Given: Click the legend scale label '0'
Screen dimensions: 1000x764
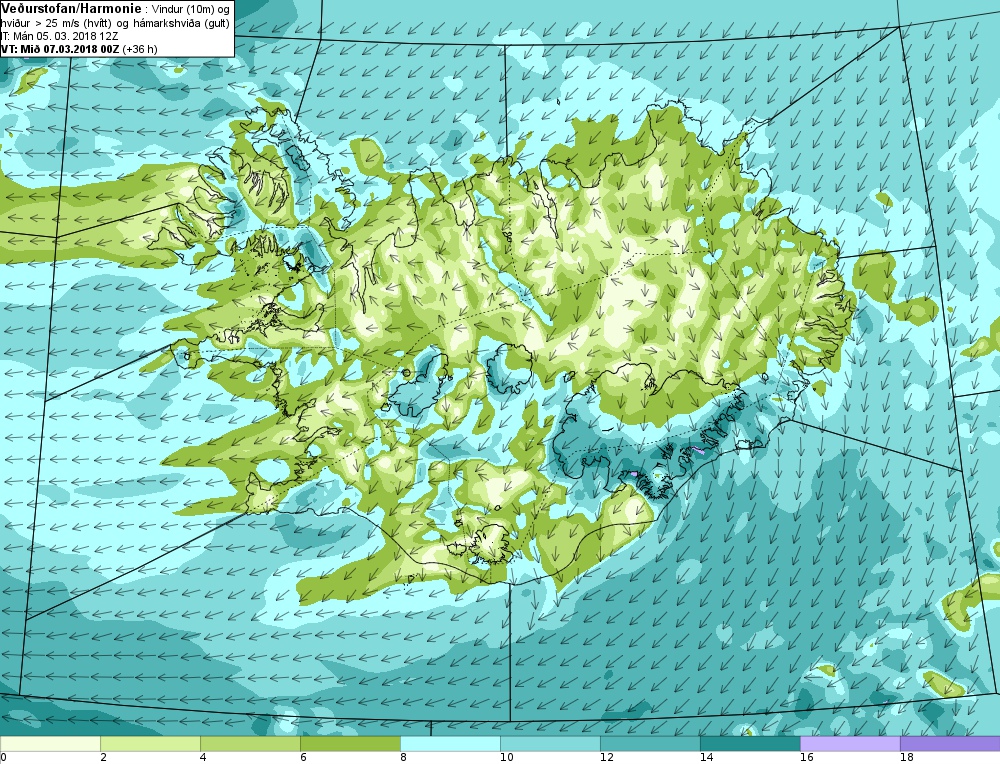Looking at the screenshot, I should pyautogui.click(x=3, y=758).
